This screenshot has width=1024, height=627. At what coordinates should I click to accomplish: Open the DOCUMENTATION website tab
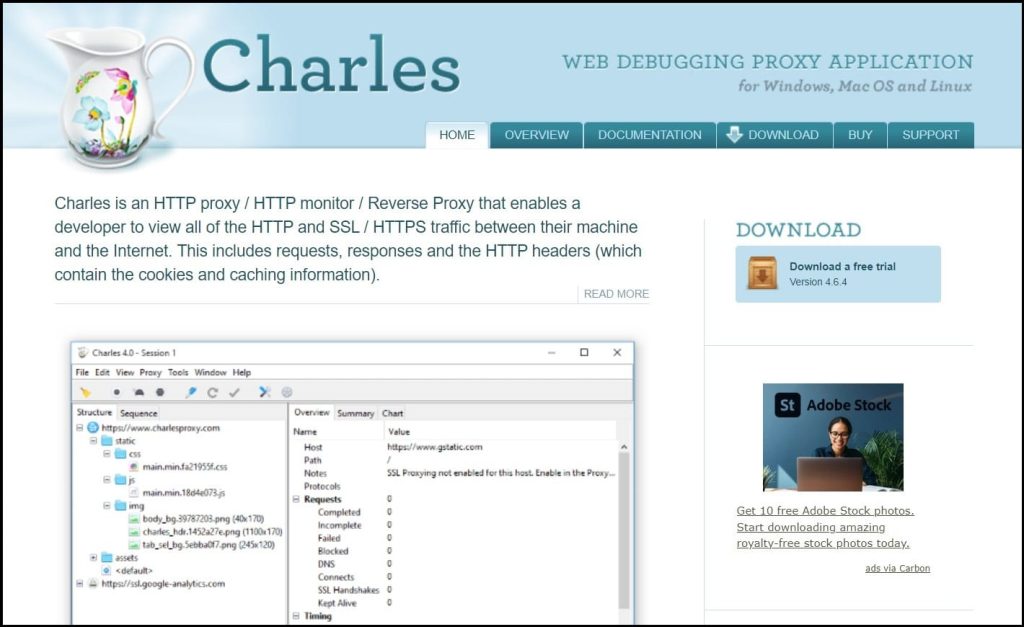click(650, 135)
